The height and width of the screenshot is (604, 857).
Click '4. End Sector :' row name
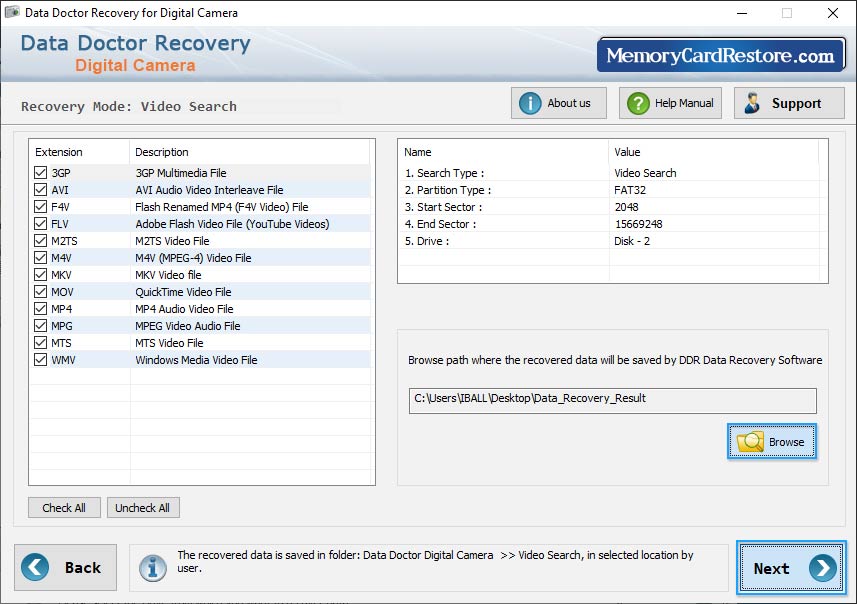tap(441, 224)
